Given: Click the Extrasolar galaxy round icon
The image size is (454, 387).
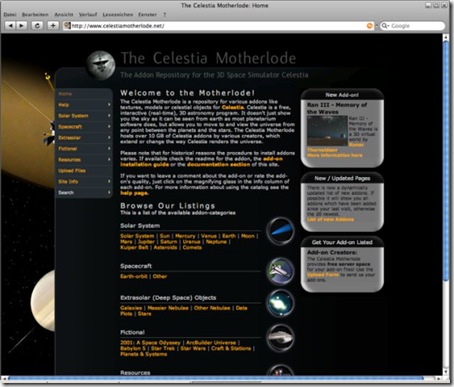Looking at the screenshot, I should tap(280, 303).
